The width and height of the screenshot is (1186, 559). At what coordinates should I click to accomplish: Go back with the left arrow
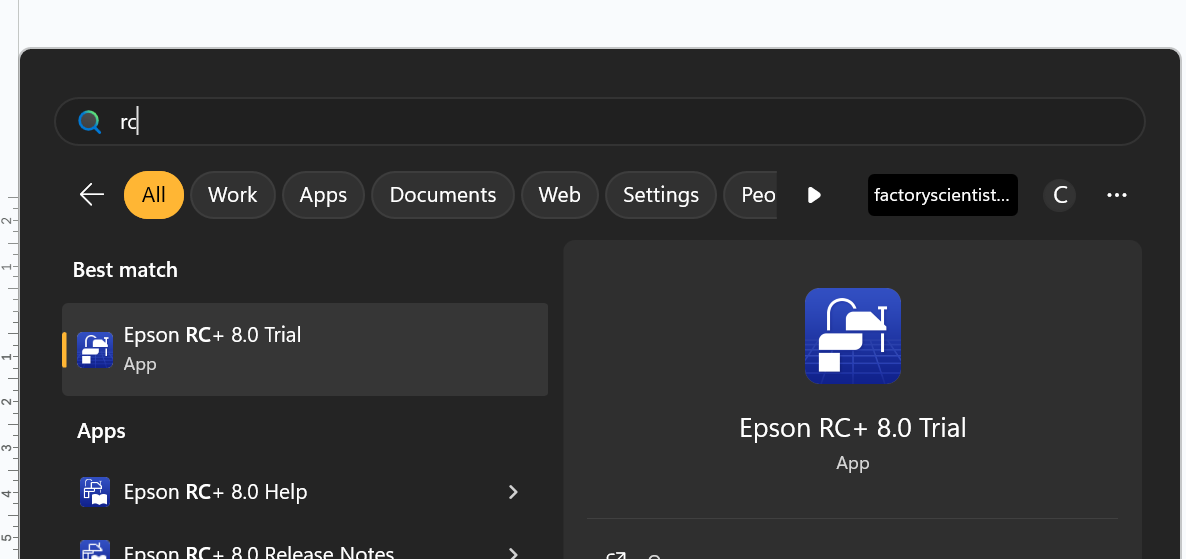[92, 194]
